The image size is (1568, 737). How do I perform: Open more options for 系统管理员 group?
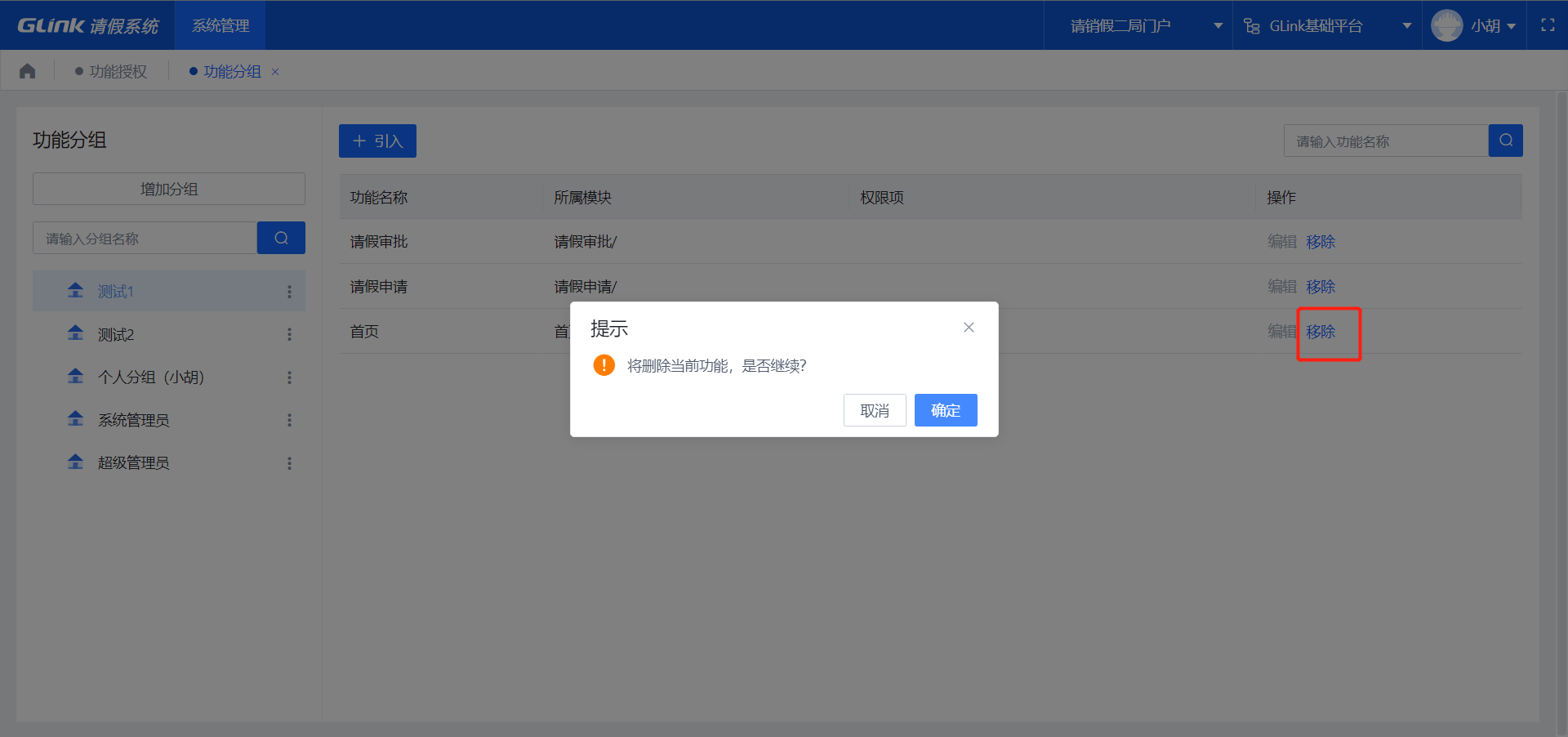point(289,420)
